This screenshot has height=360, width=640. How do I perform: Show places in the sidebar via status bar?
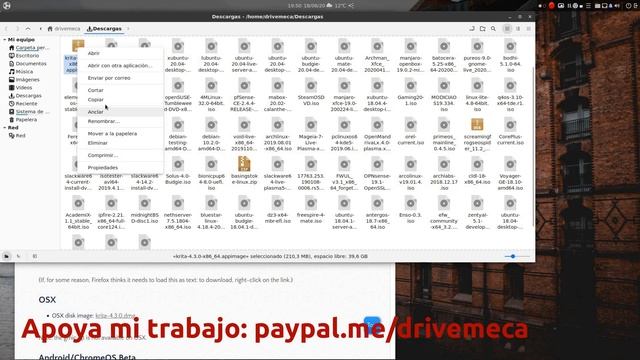point(7,256)
